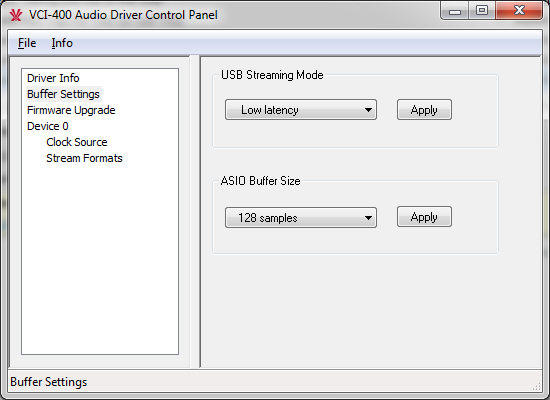550x400 pixels.
Task: Open Stream Formats settings
Action: click(85, 158)
